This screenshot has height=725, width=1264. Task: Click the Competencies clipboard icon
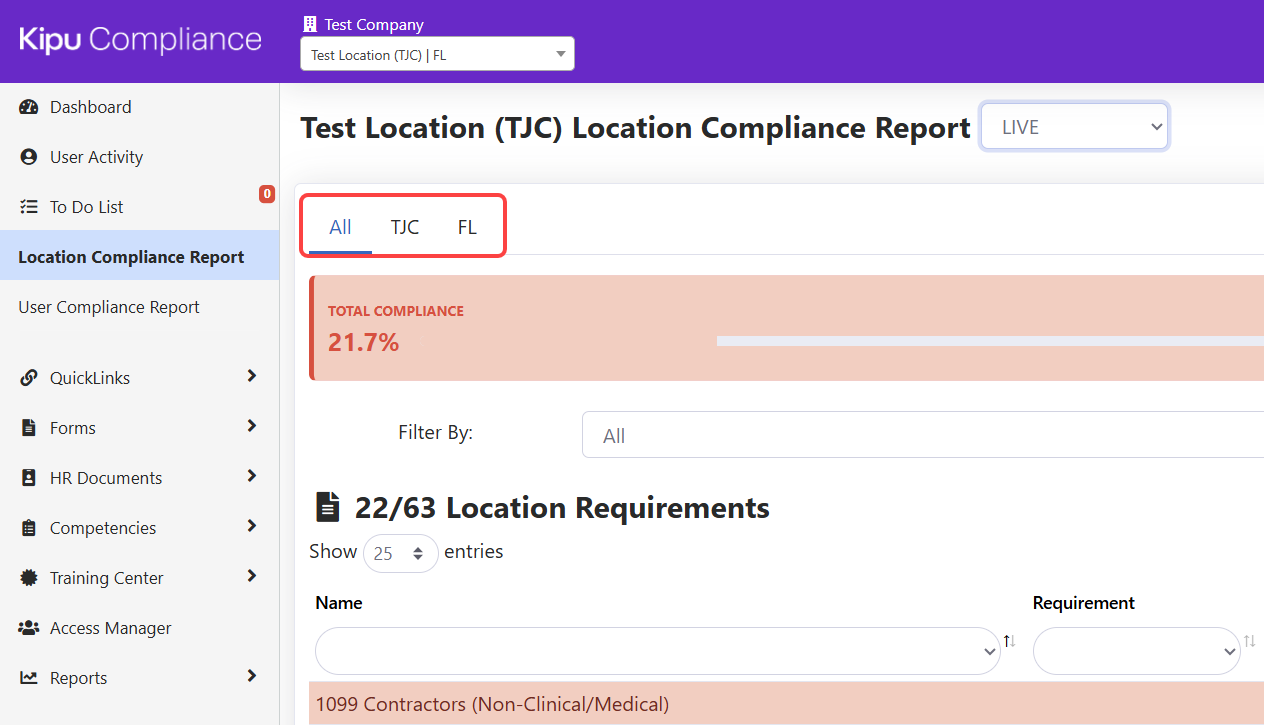point(29,528)
